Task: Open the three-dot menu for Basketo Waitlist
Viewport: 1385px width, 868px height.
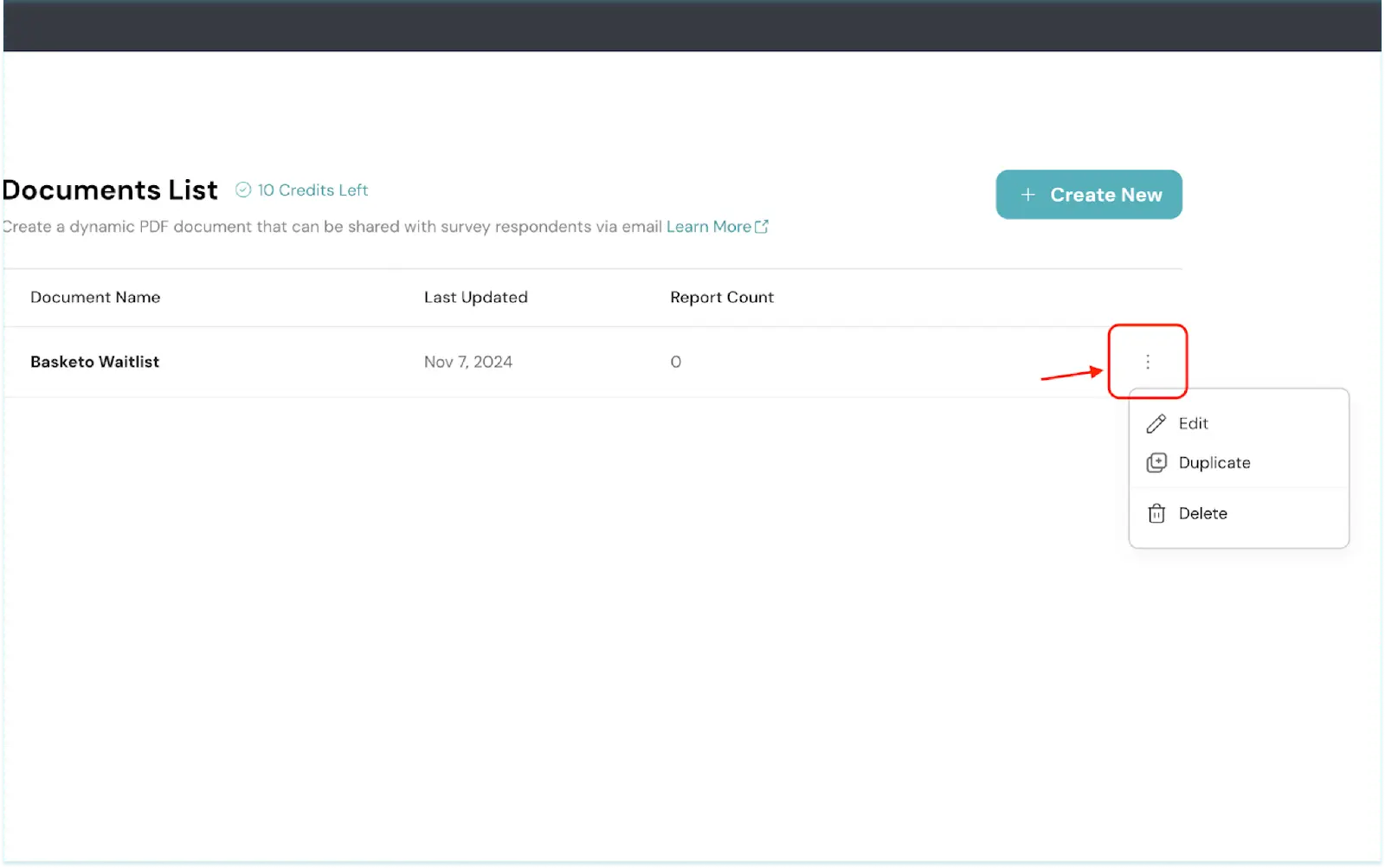Action: (x=1148, y=362)
